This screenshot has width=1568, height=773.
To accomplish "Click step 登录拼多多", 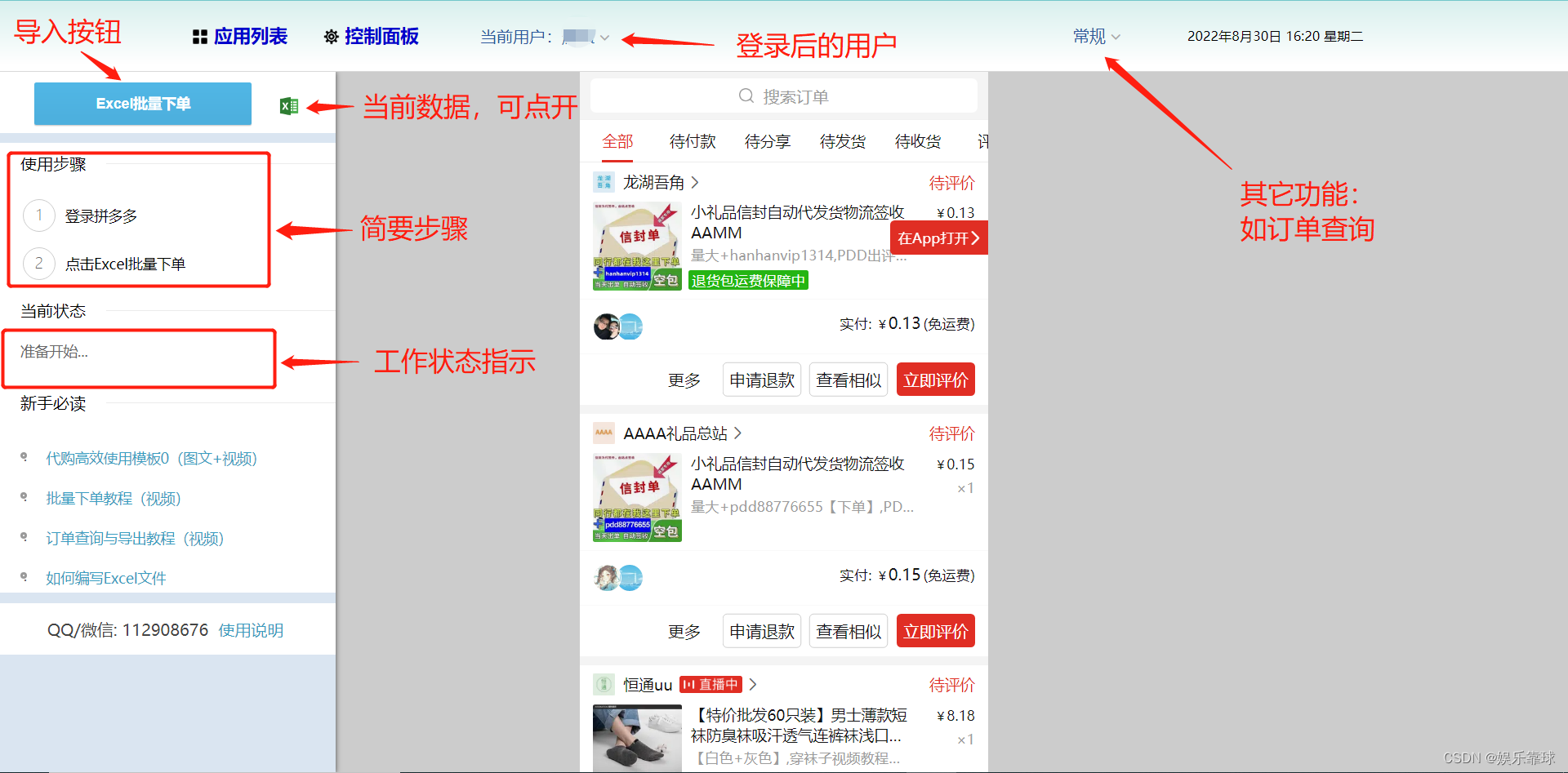I will tap(101, 216).
